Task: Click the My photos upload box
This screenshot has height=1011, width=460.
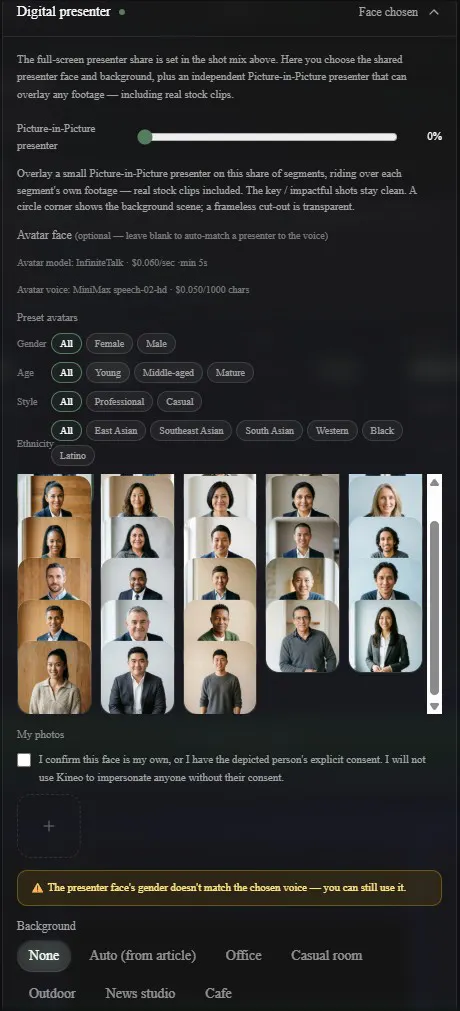Action: (49, 826)
